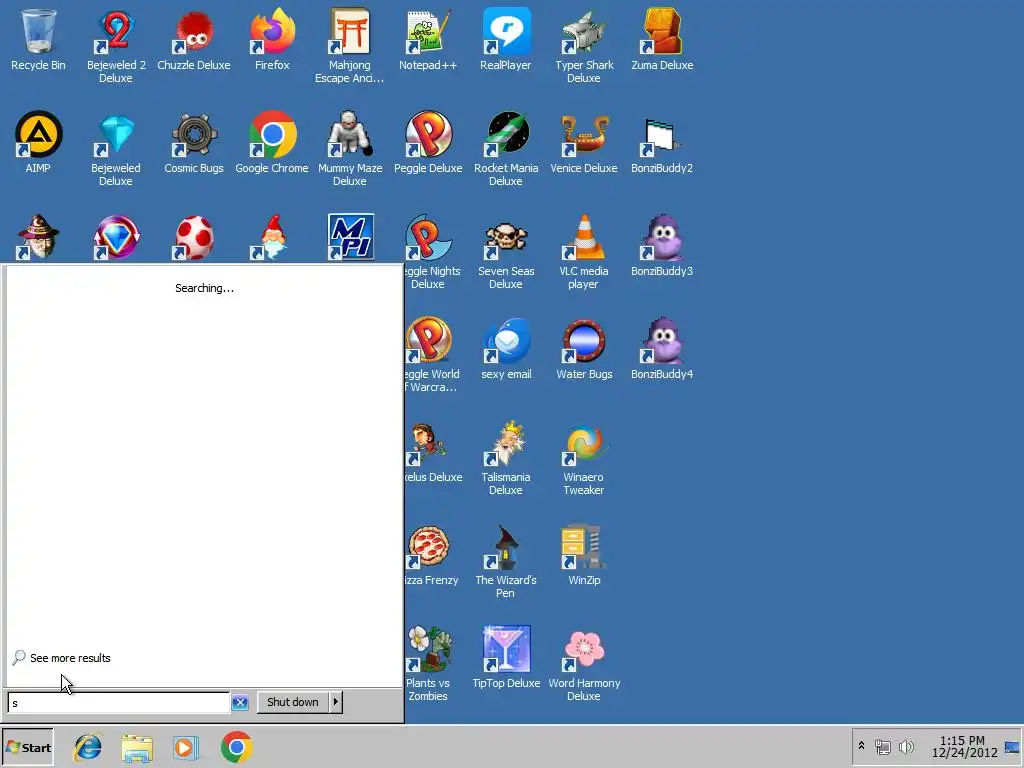Image resolution: width=1024 pixels, height=768 pixels.
Task: Select the Peggle Deluxe shortcut
Action: 428,142
